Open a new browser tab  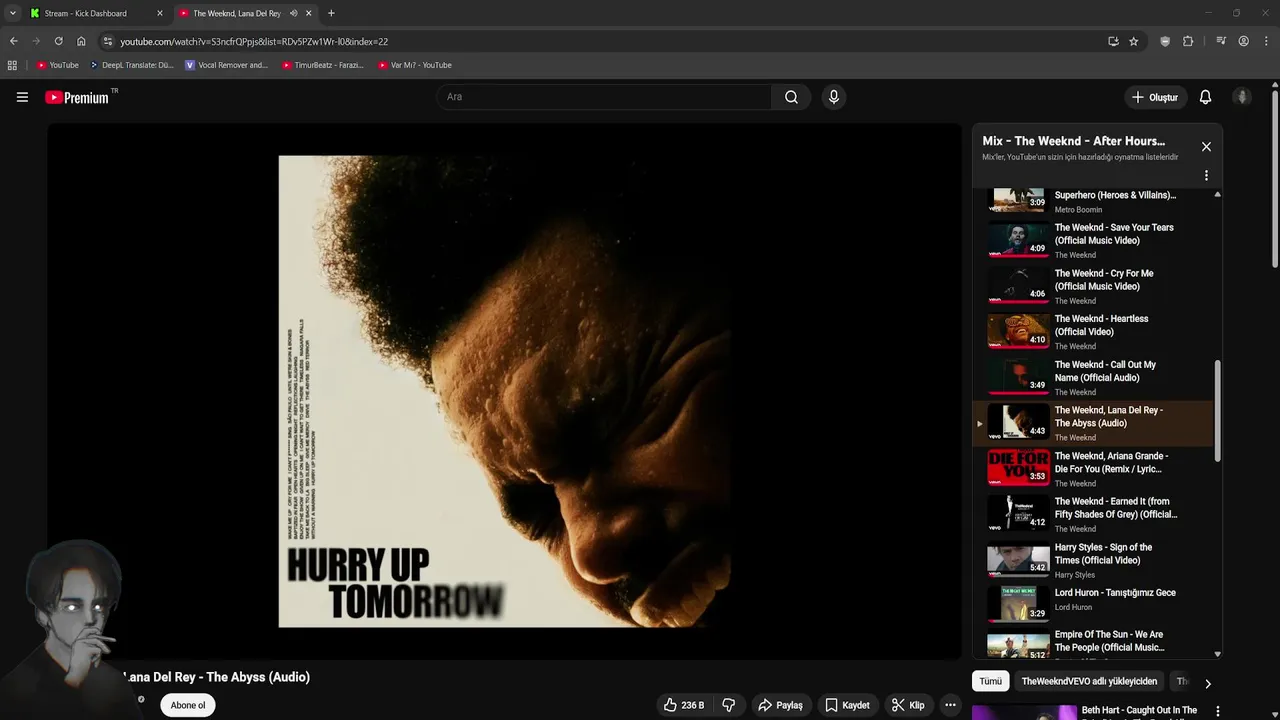pyautogui.click(x=331, y=13)
